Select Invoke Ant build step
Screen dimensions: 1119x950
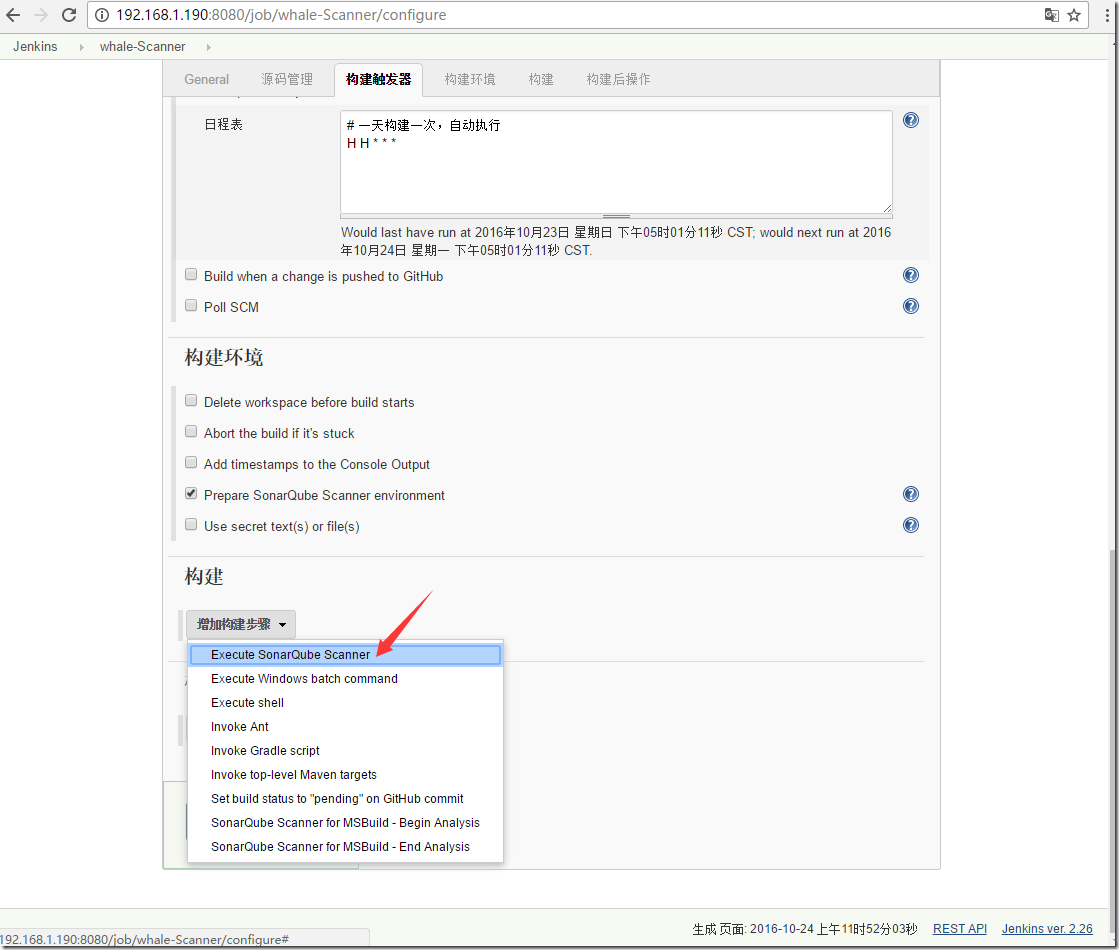click(345, 727)
